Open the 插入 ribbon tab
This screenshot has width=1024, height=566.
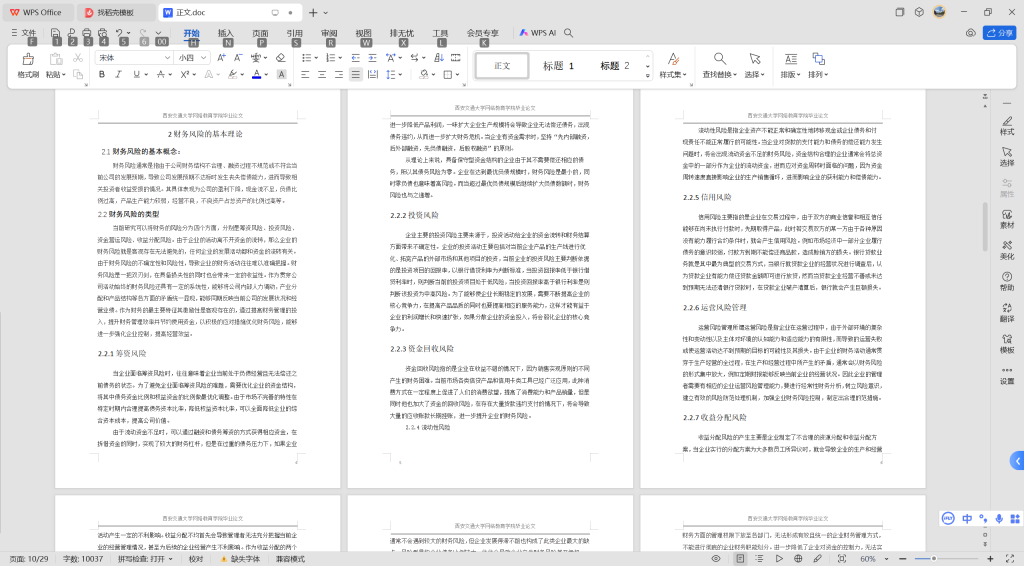point(225,33)
